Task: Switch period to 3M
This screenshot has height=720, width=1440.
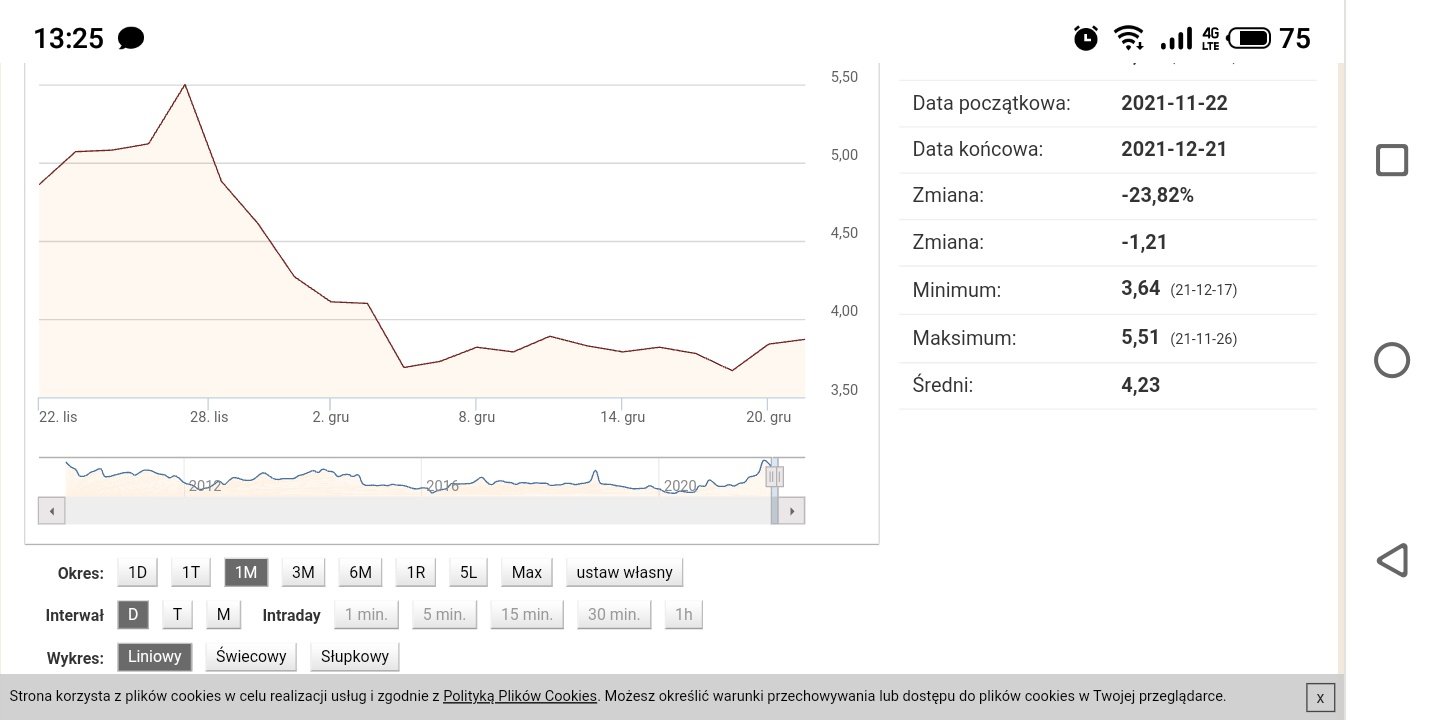Action: click(303, 572)
